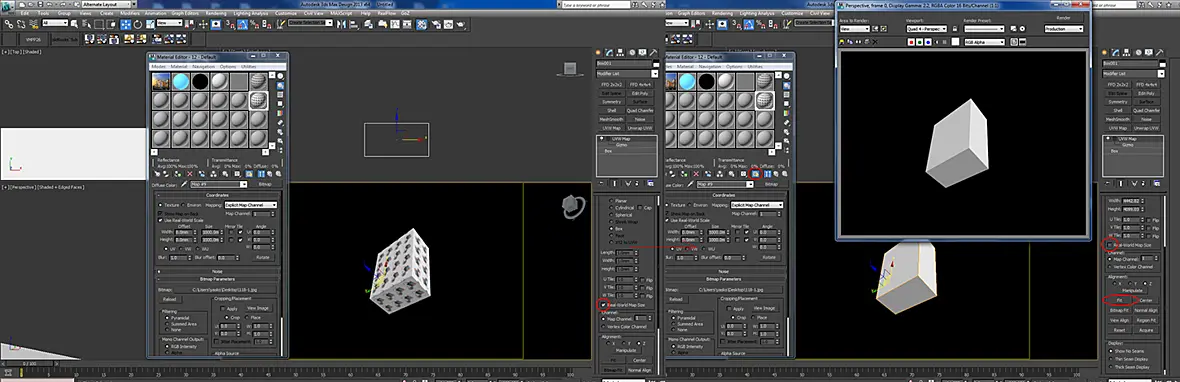Open Curve Editor from left window toolbar
Viewport: 1180px width, 382px height.
click(395, 24)
